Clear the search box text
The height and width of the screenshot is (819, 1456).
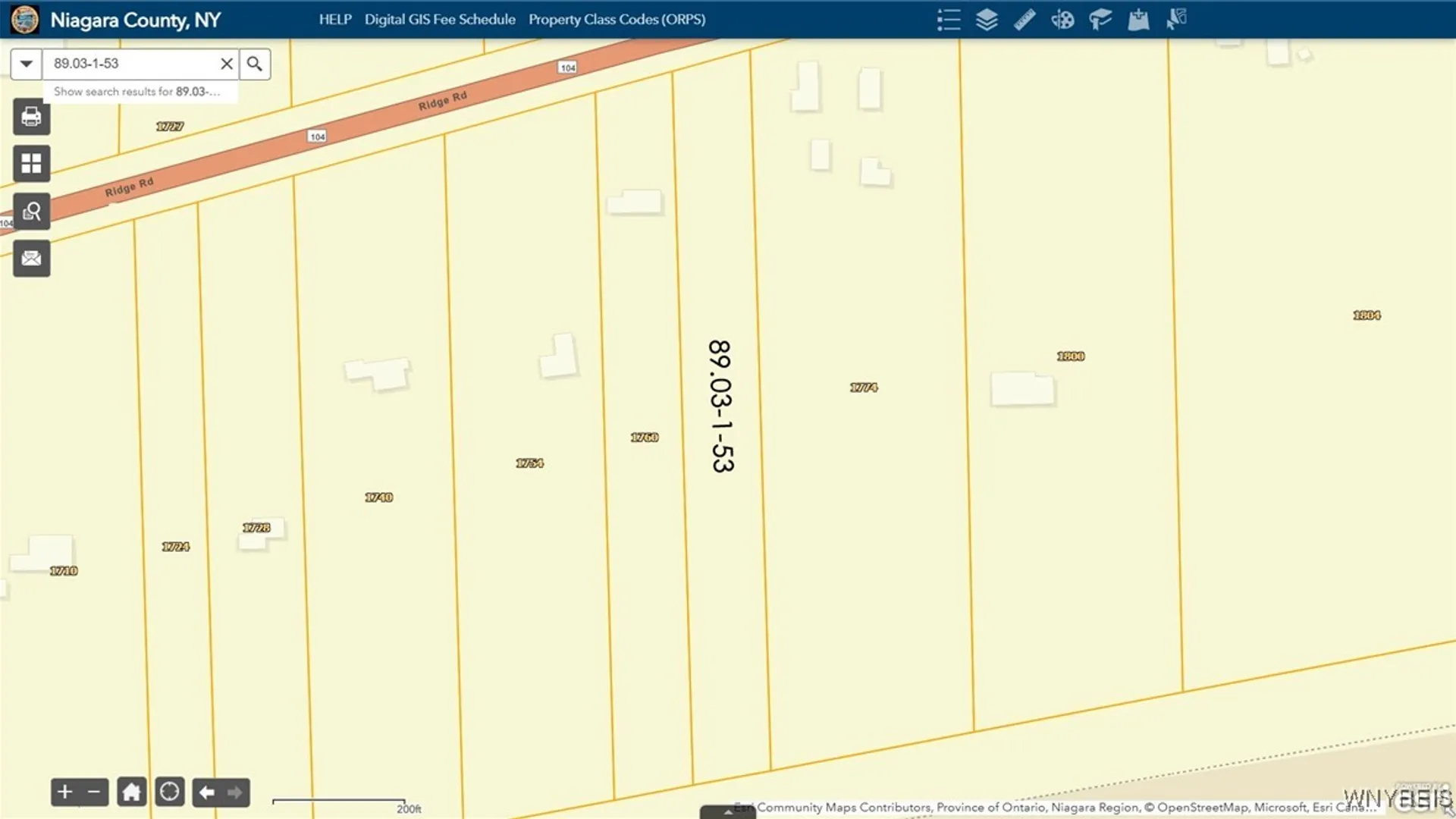click(x=226, y=64)
